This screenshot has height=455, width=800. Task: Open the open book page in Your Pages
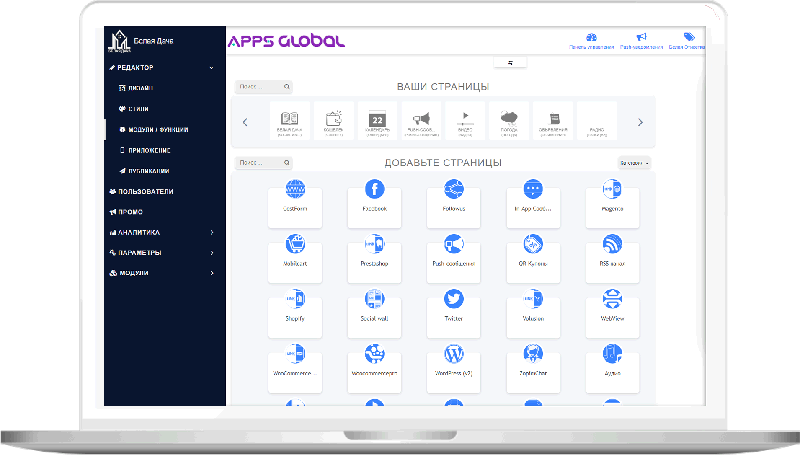290,121
